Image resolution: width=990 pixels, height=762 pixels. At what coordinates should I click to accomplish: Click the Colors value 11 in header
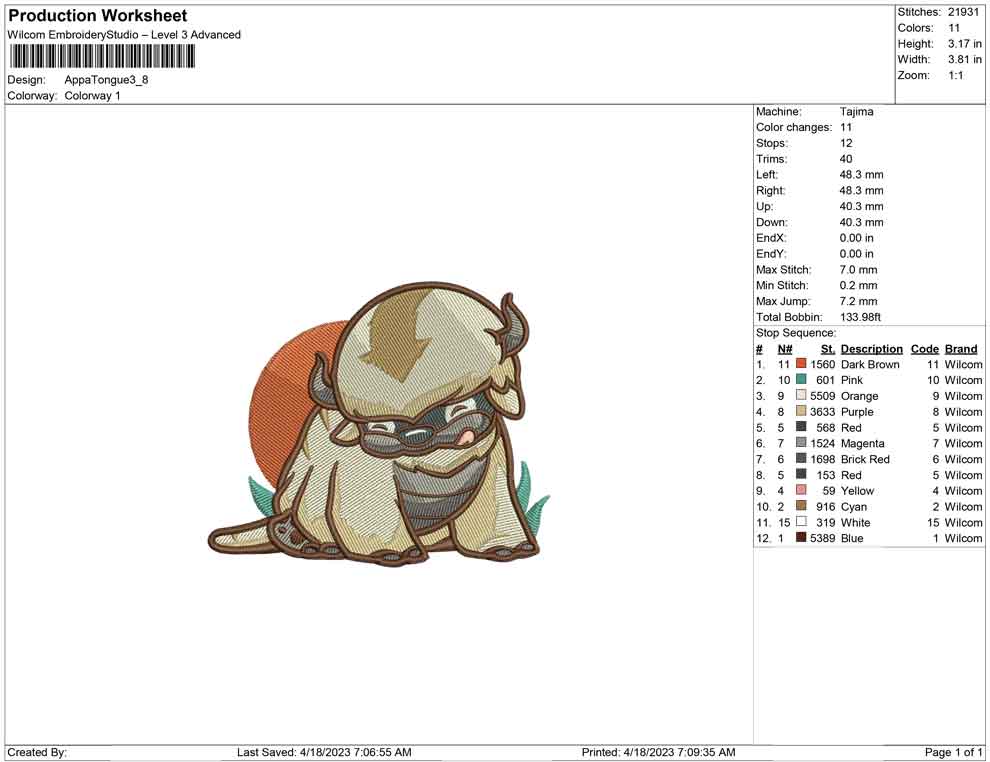point(954,28)
